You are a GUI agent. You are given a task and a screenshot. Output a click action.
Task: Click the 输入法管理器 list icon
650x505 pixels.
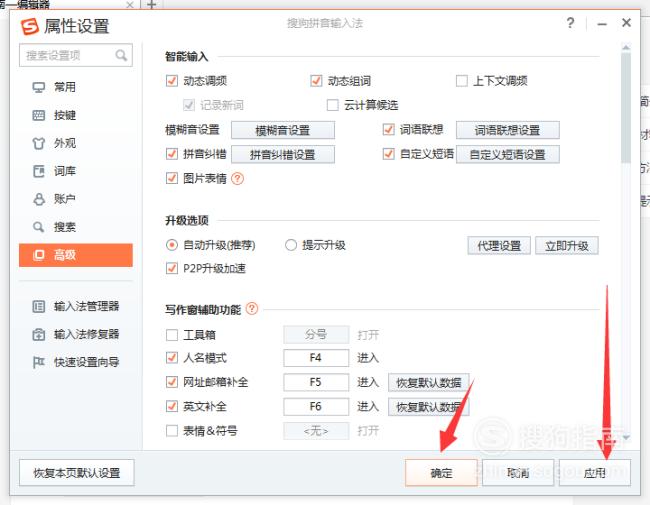pyautogui.click(x=39, y=307)
